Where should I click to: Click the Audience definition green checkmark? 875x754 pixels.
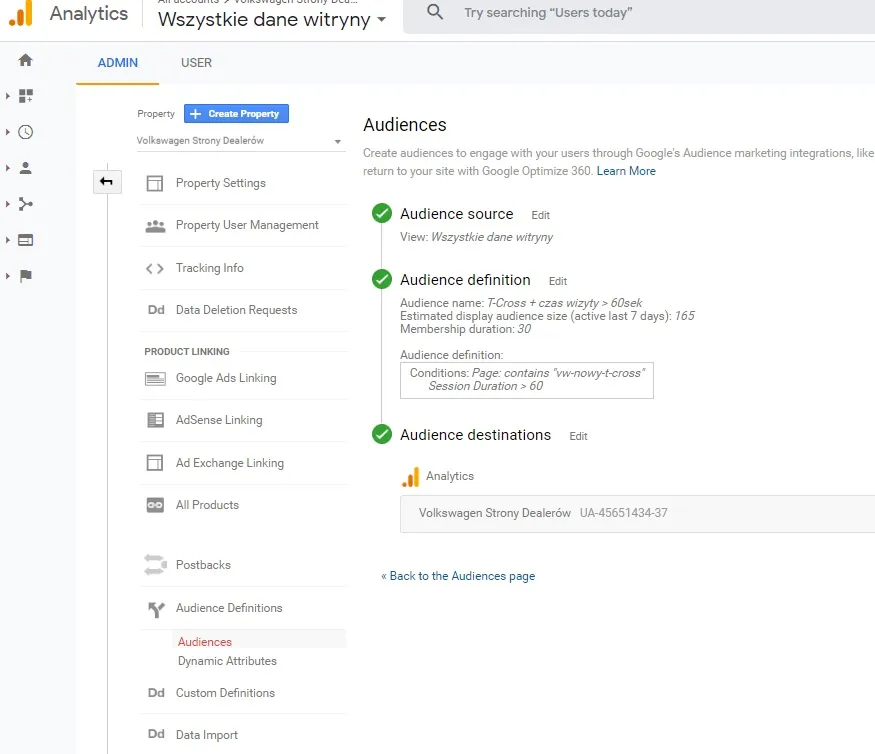382,279
